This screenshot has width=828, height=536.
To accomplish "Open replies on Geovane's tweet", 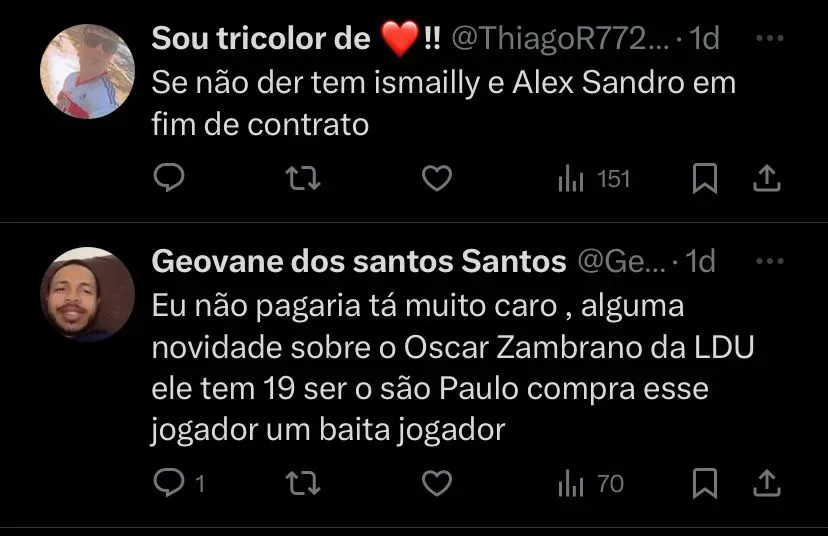I will pyautogui.click(x=178, y=483).
